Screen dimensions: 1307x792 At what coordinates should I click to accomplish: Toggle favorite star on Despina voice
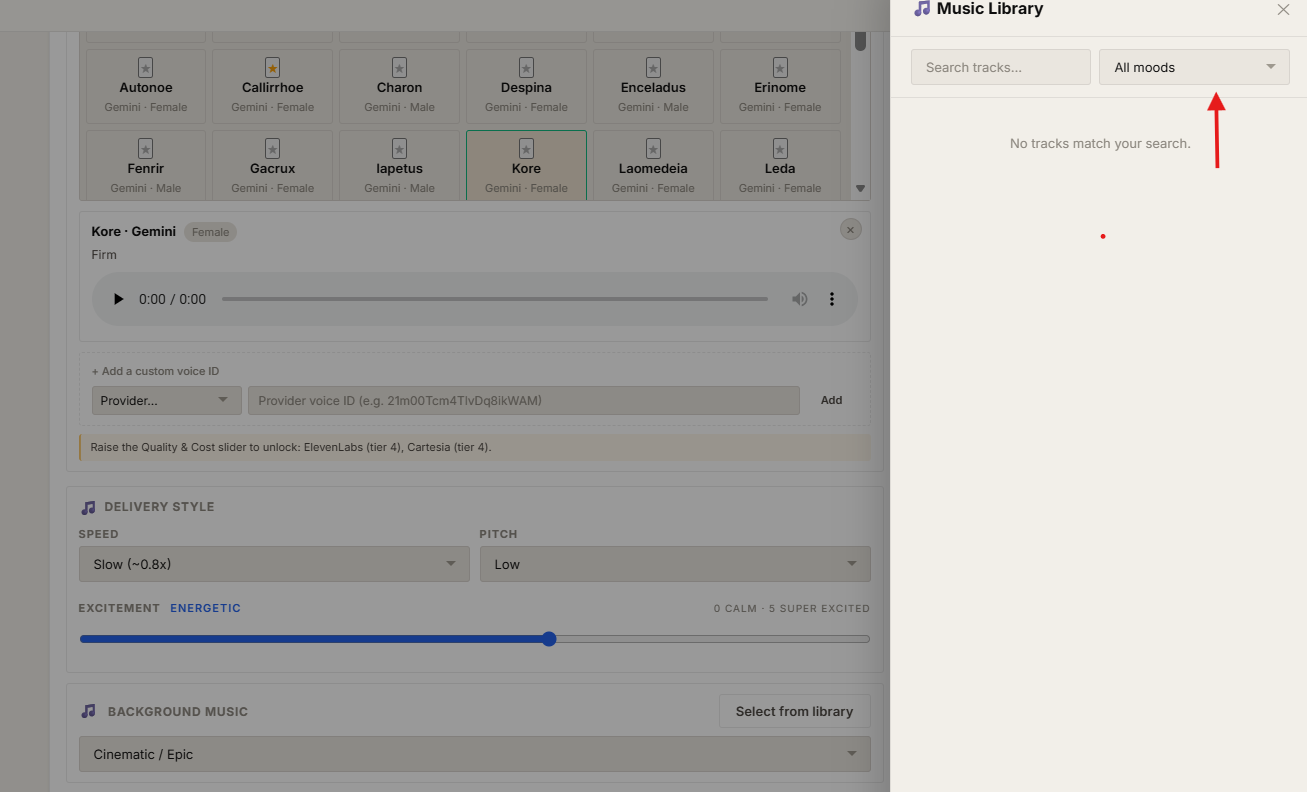click(x=526, y=68)
